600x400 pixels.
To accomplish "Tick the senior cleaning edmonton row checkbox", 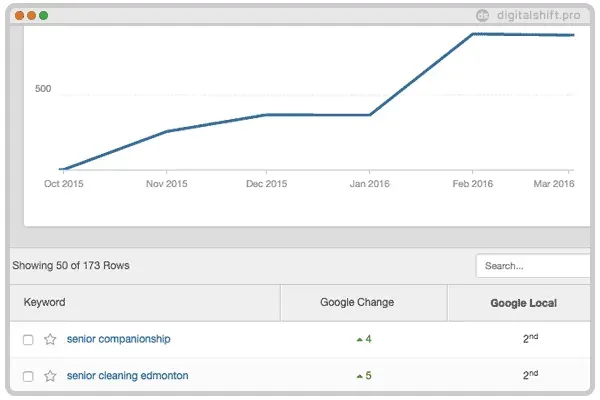I will (28, 377).
